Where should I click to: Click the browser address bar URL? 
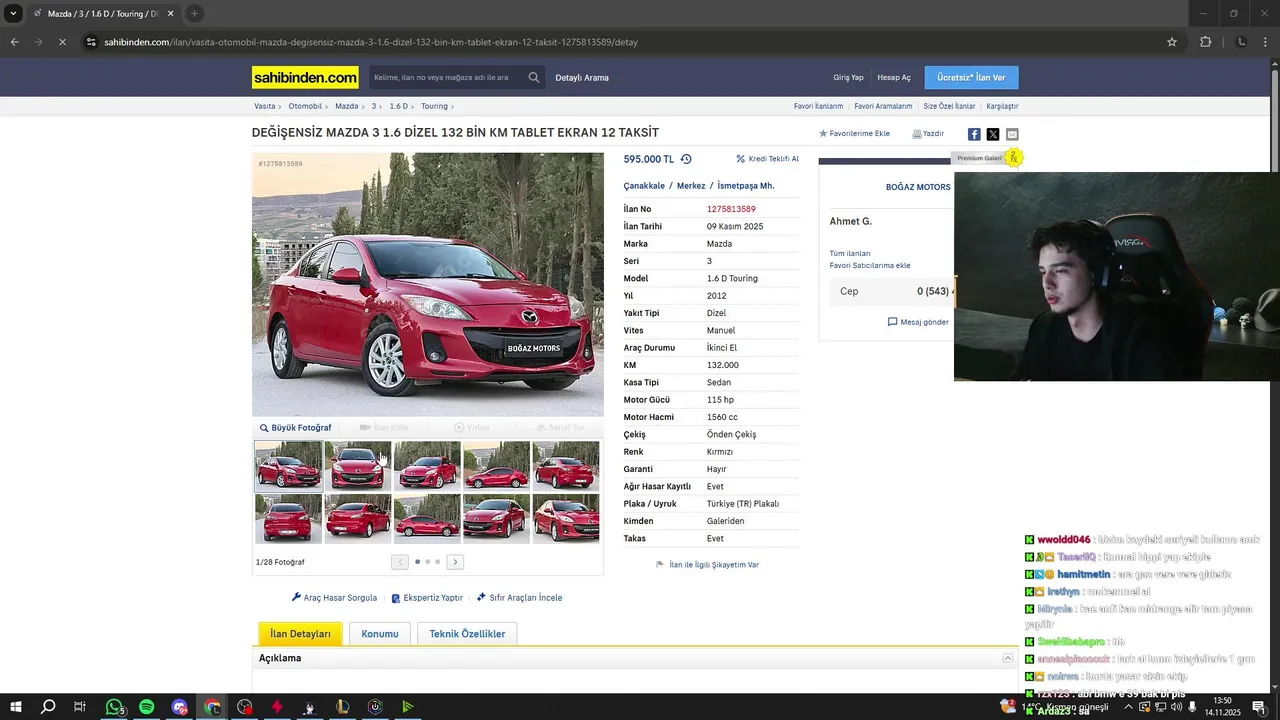pos(370,42)
